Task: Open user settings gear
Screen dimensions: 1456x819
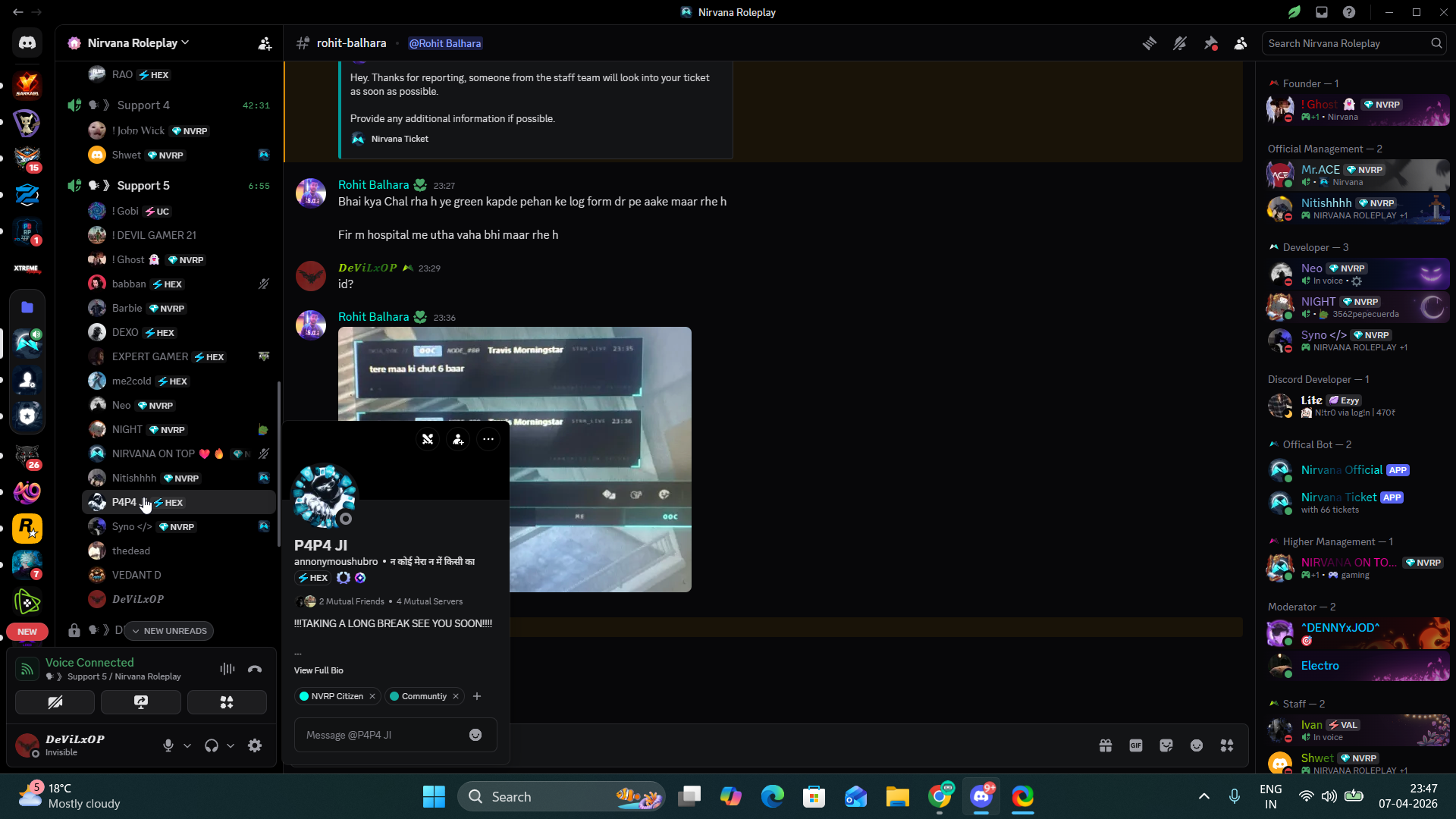Action: 255,745
